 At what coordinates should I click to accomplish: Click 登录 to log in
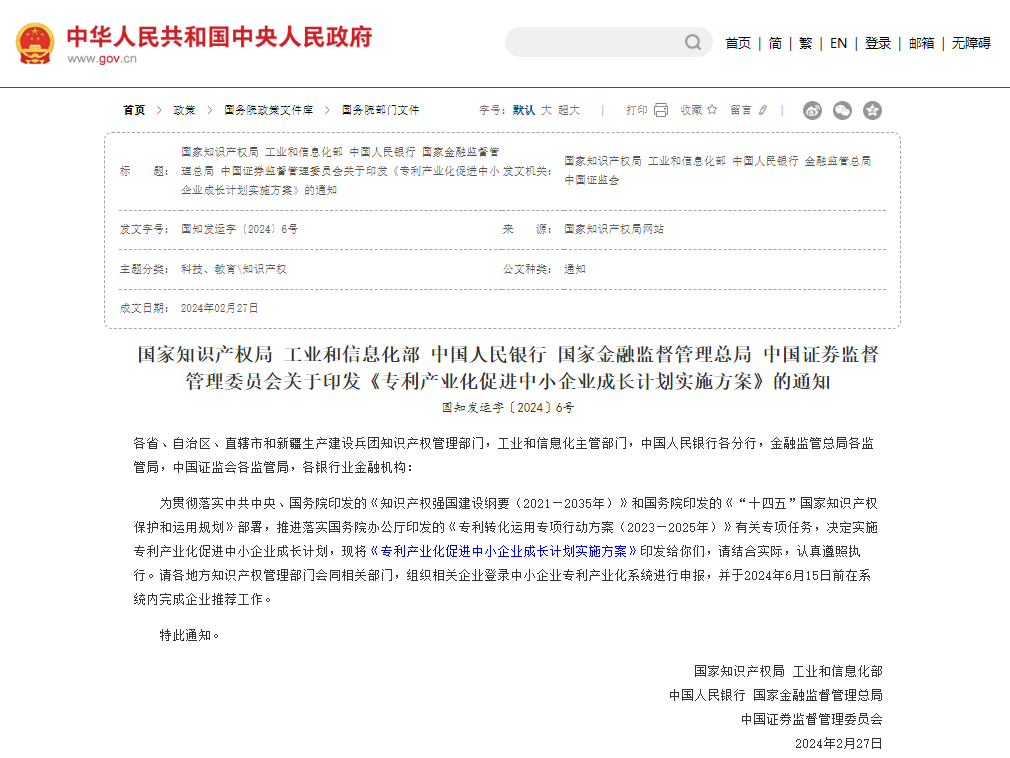(x=878, y=43)
